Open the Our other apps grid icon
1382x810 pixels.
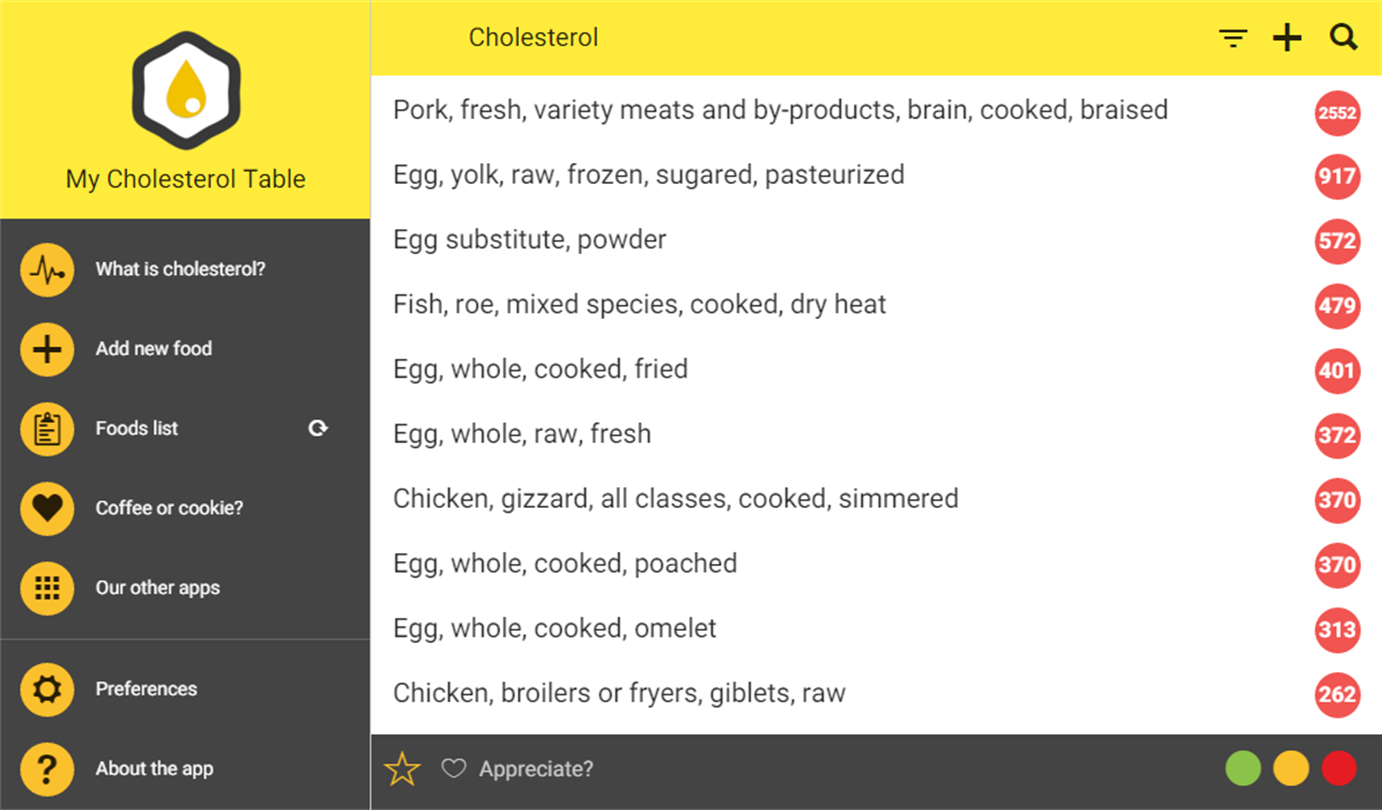[x=47, y=588]
